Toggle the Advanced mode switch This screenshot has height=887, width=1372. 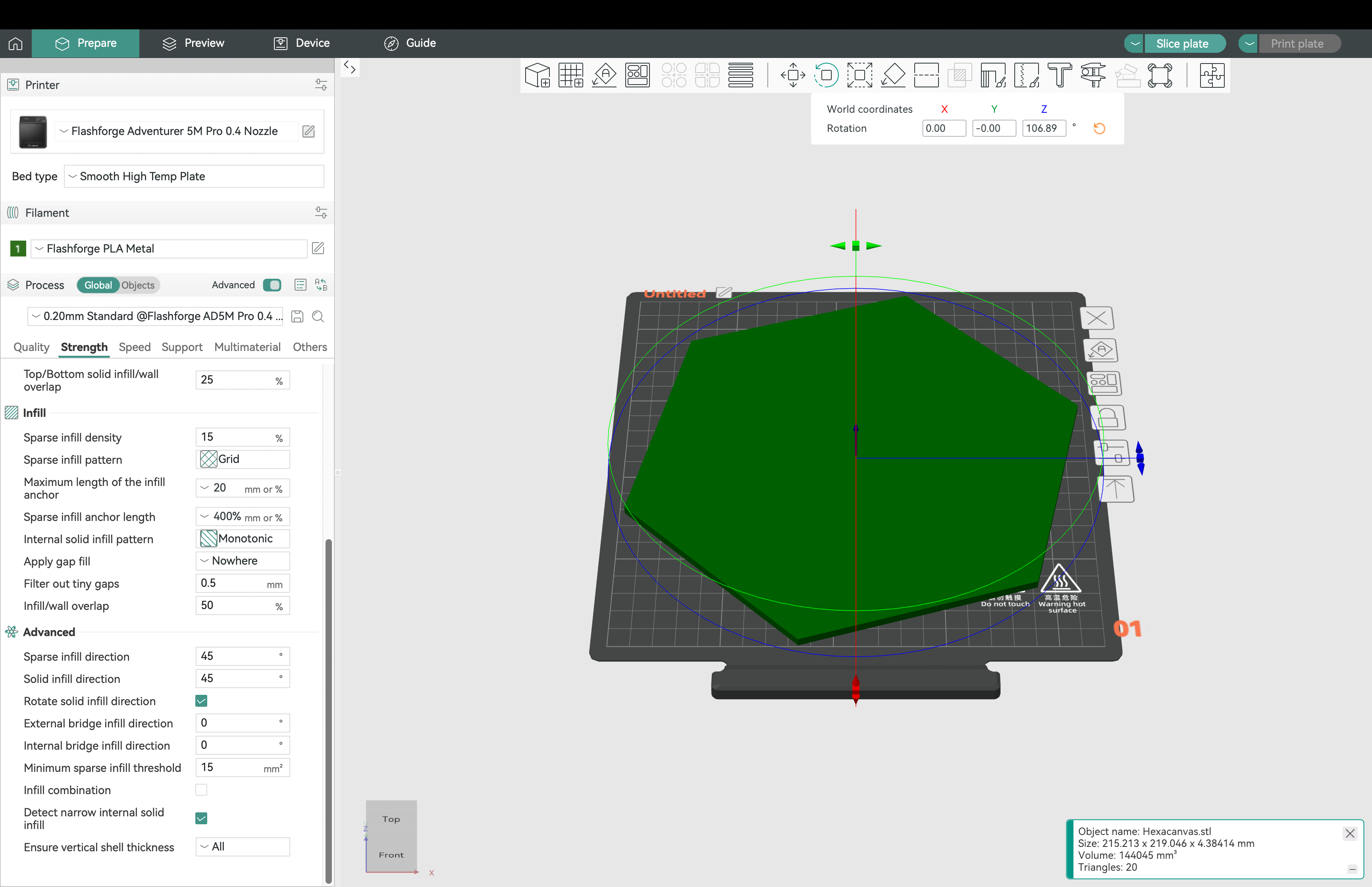pyautogui.click(x=272, y=285)
